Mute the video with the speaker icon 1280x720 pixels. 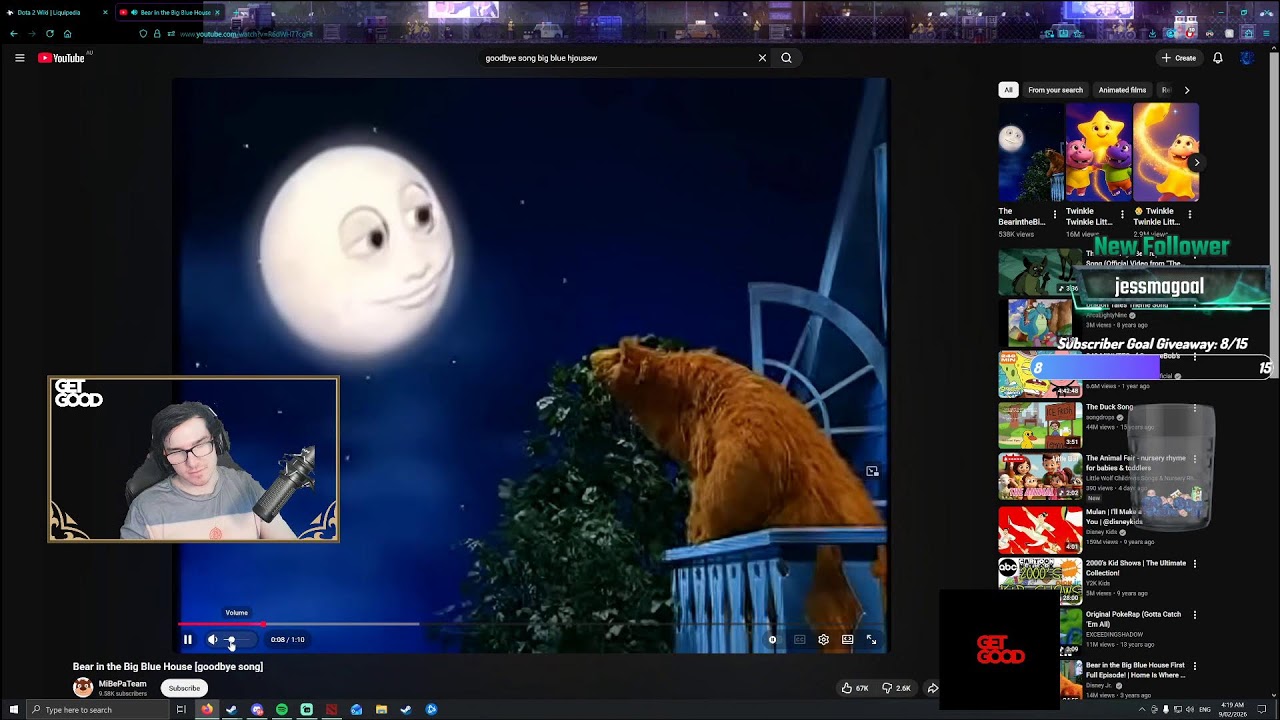(x=212, y=640)
